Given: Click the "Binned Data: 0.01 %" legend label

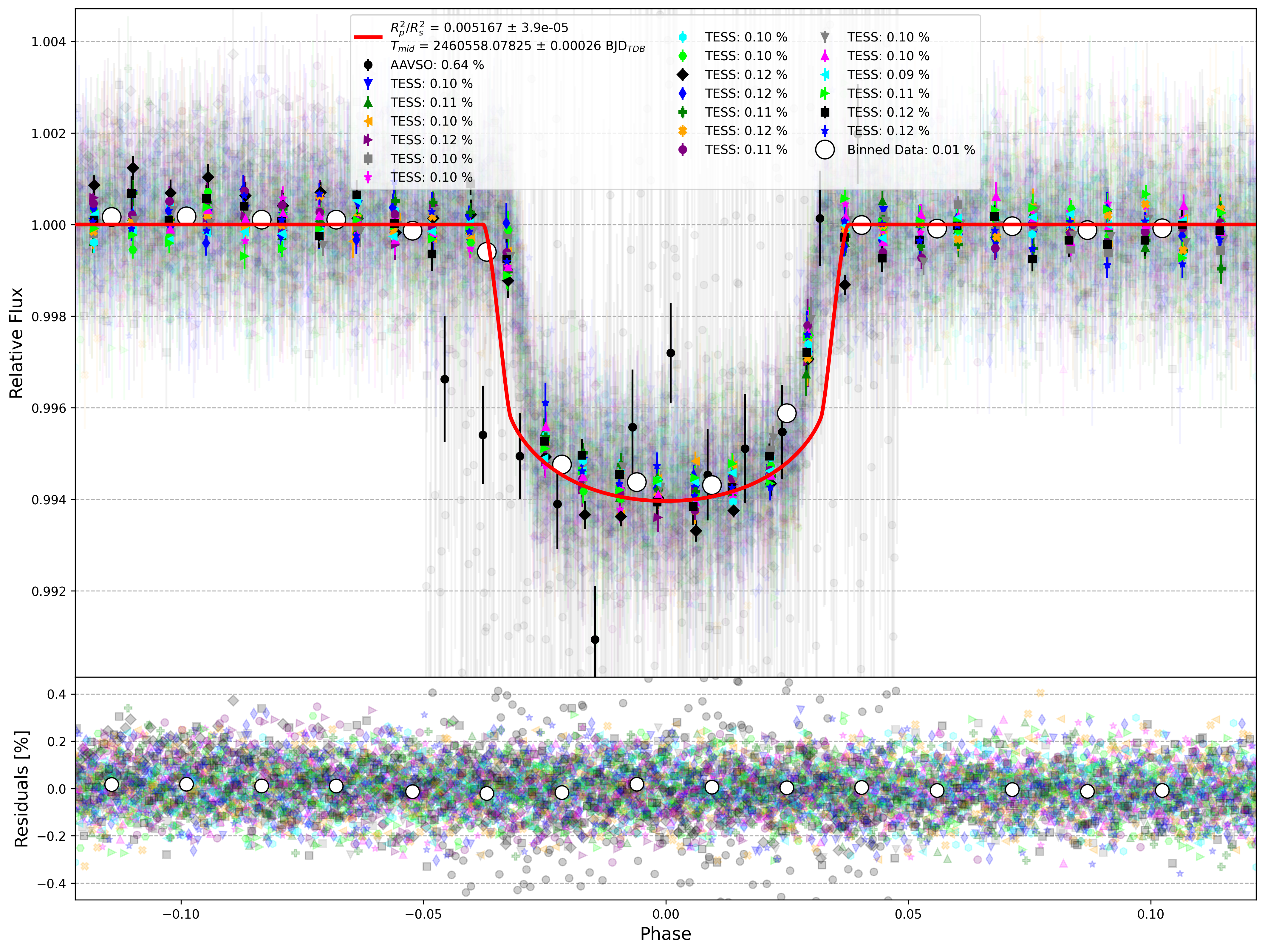Looking at the screenshot, I should click(911, 150).
